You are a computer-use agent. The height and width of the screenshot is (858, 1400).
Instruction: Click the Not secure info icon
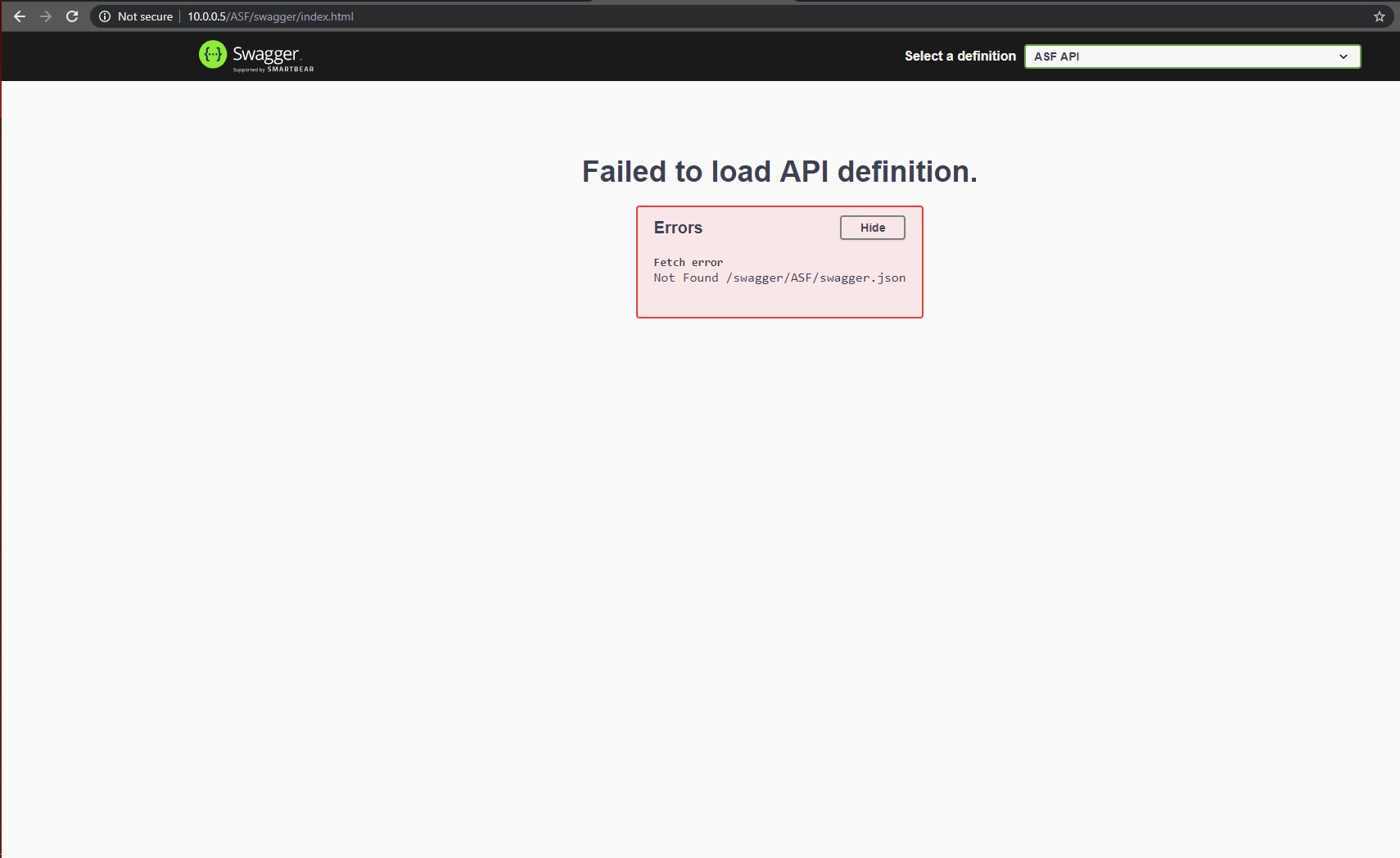104,16
